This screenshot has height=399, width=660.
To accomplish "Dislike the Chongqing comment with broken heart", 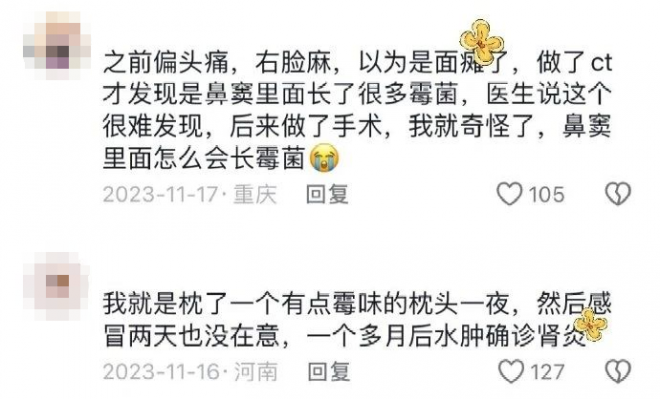I will point(618,194).
